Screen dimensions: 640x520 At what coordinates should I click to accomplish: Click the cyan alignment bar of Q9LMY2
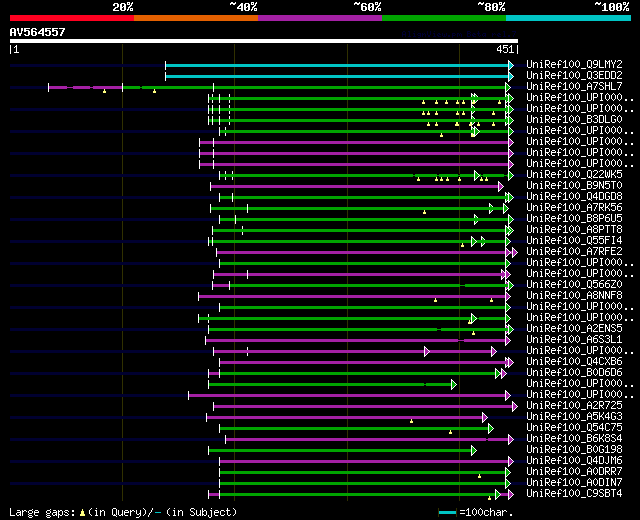(337, 65)
